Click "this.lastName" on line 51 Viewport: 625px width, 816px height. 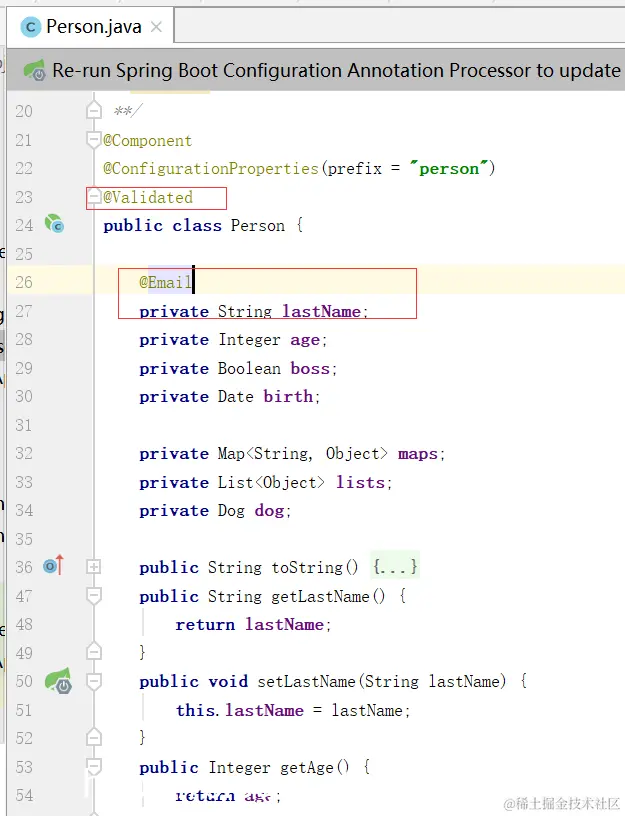240,710
